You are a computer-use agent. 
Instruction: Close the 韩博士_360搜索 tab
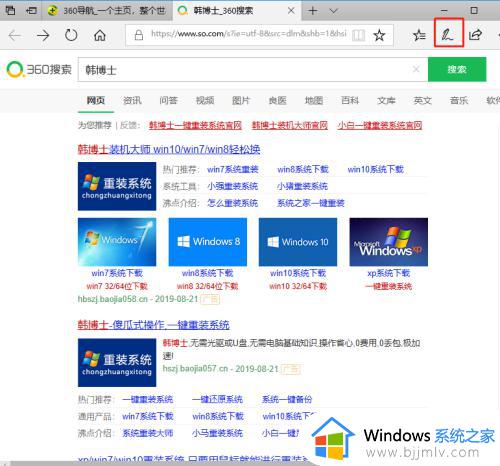[x=291, y=11]
